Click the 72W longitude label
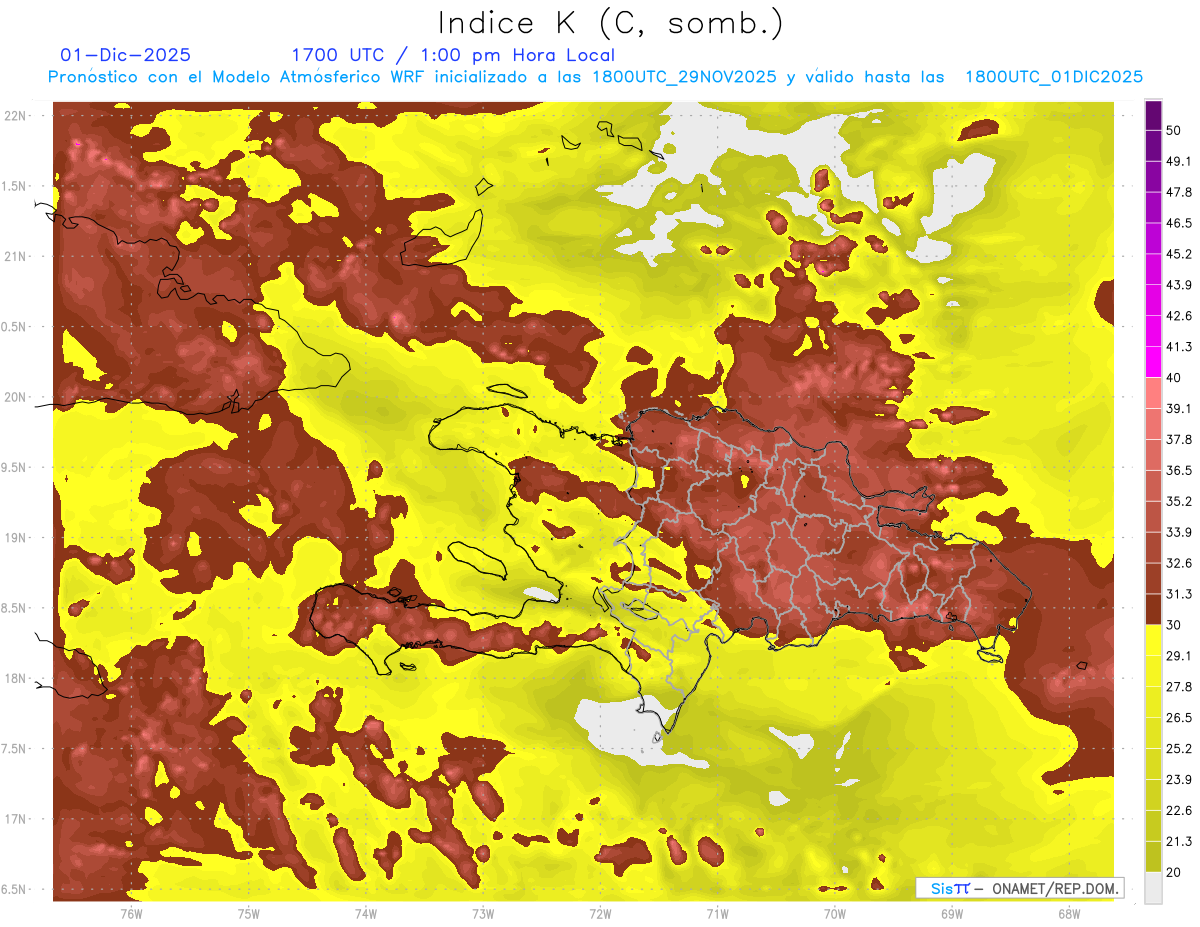Image resolution: width=1200 pixels, height=927 pixels. 600,914
